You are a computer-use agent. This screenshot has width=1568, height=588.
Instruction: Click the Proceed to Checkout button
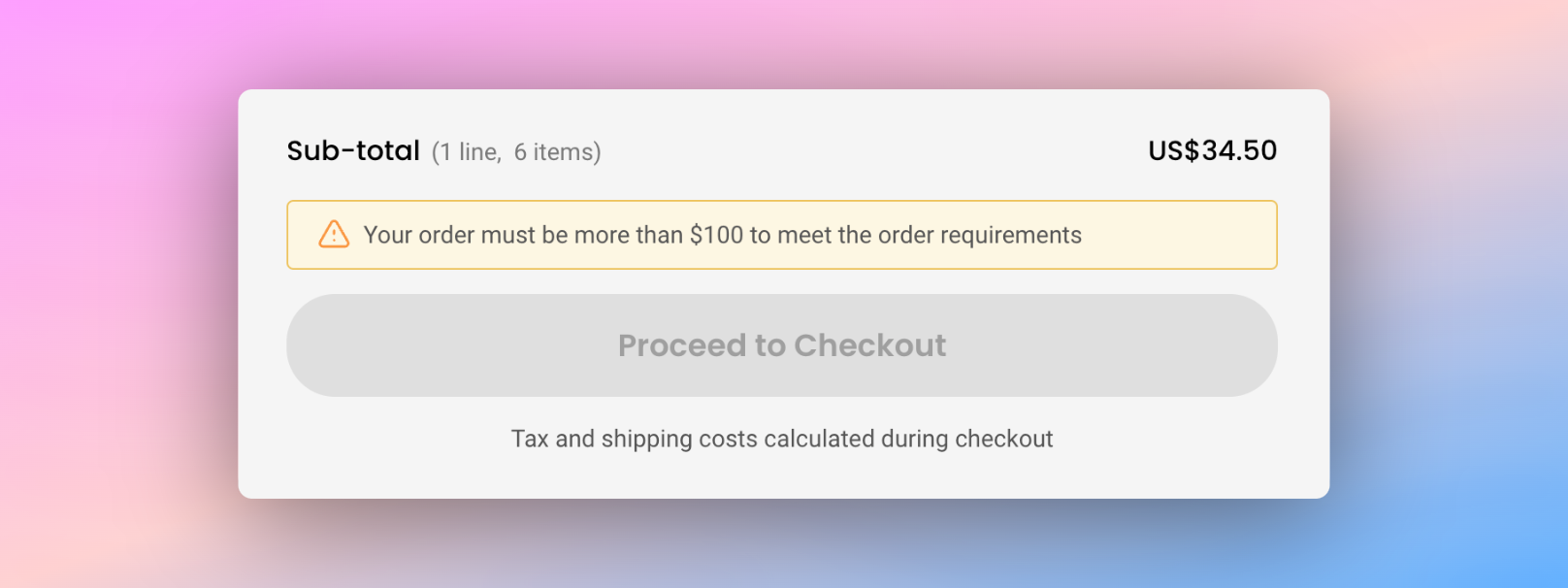pos(782,345)
